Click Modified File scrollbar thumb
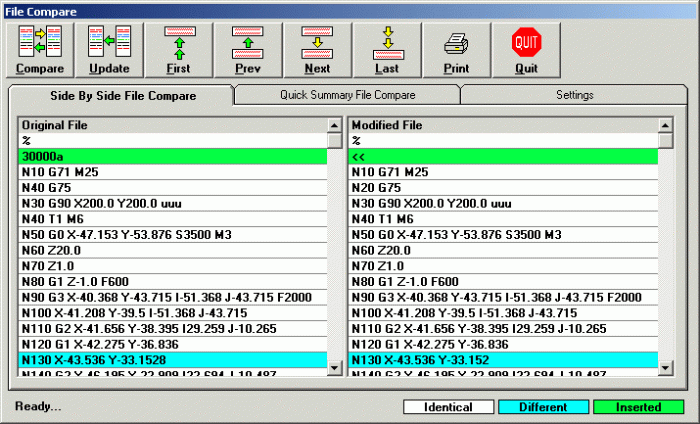700x424 pixels. (665, 141)
